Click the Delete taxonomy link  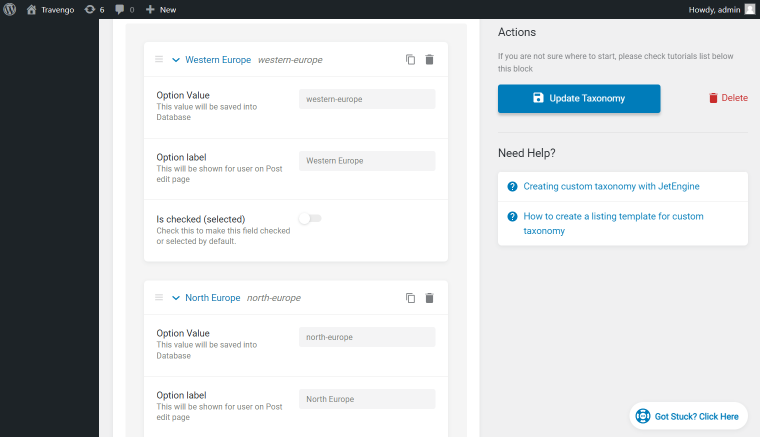click(728, 98)
